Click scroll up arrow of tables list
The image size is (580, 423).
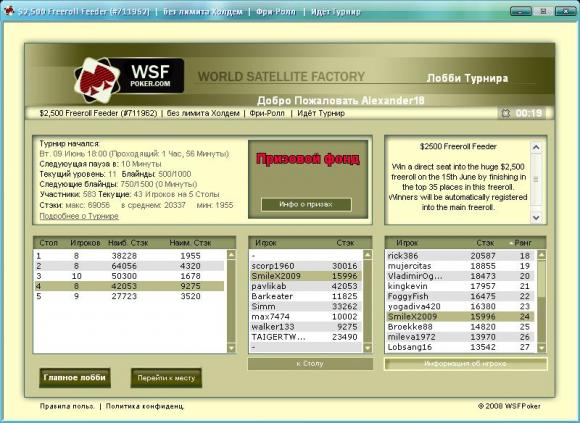(231, 254)
